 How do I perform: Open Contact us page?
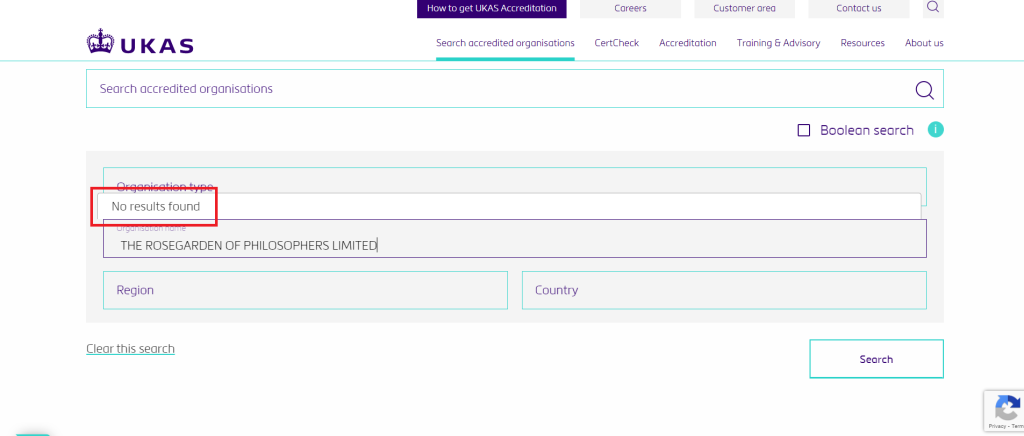(859, 8)
